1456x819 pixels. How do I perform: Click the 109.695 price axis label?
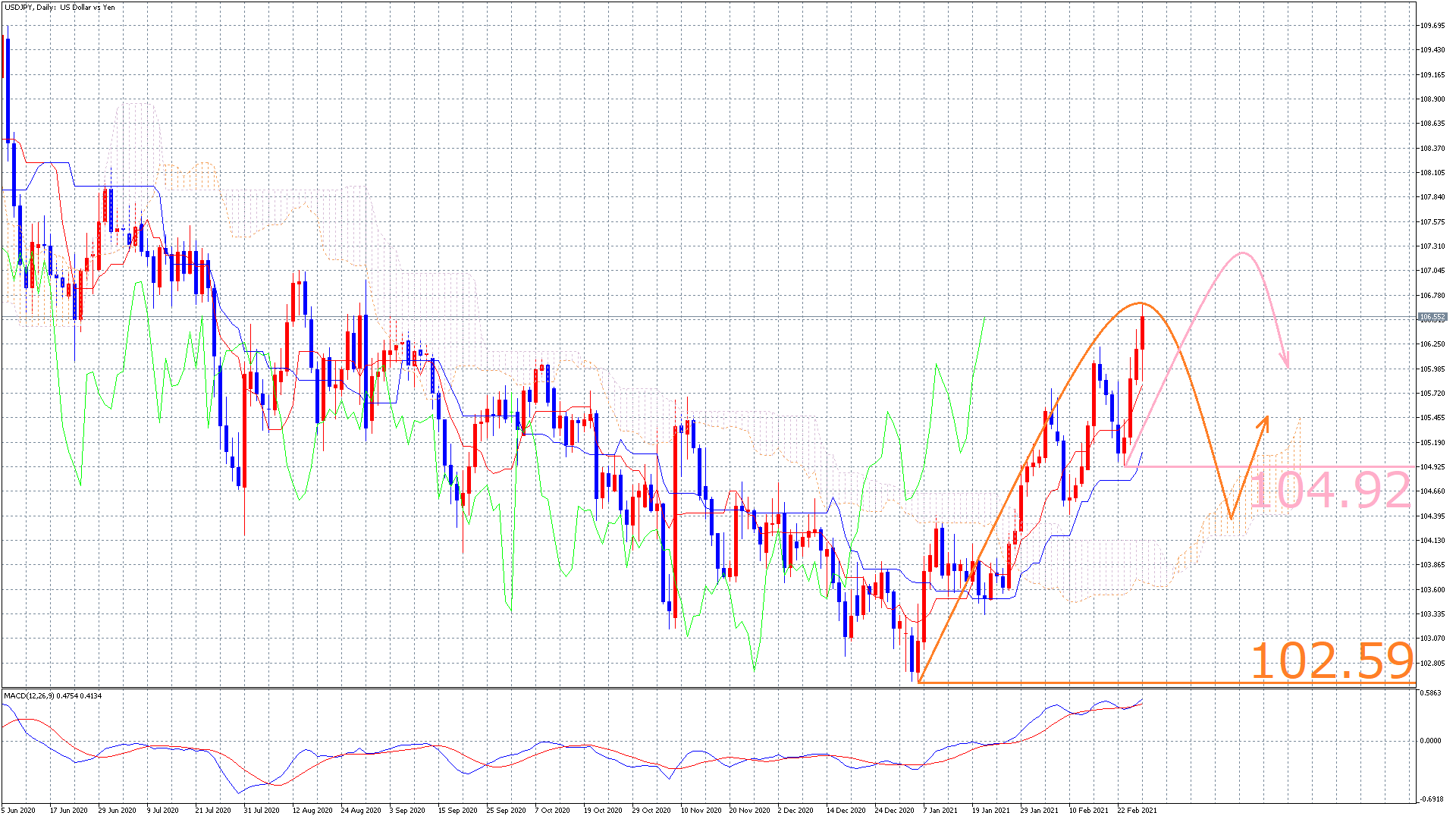(x=1432, y=26)
